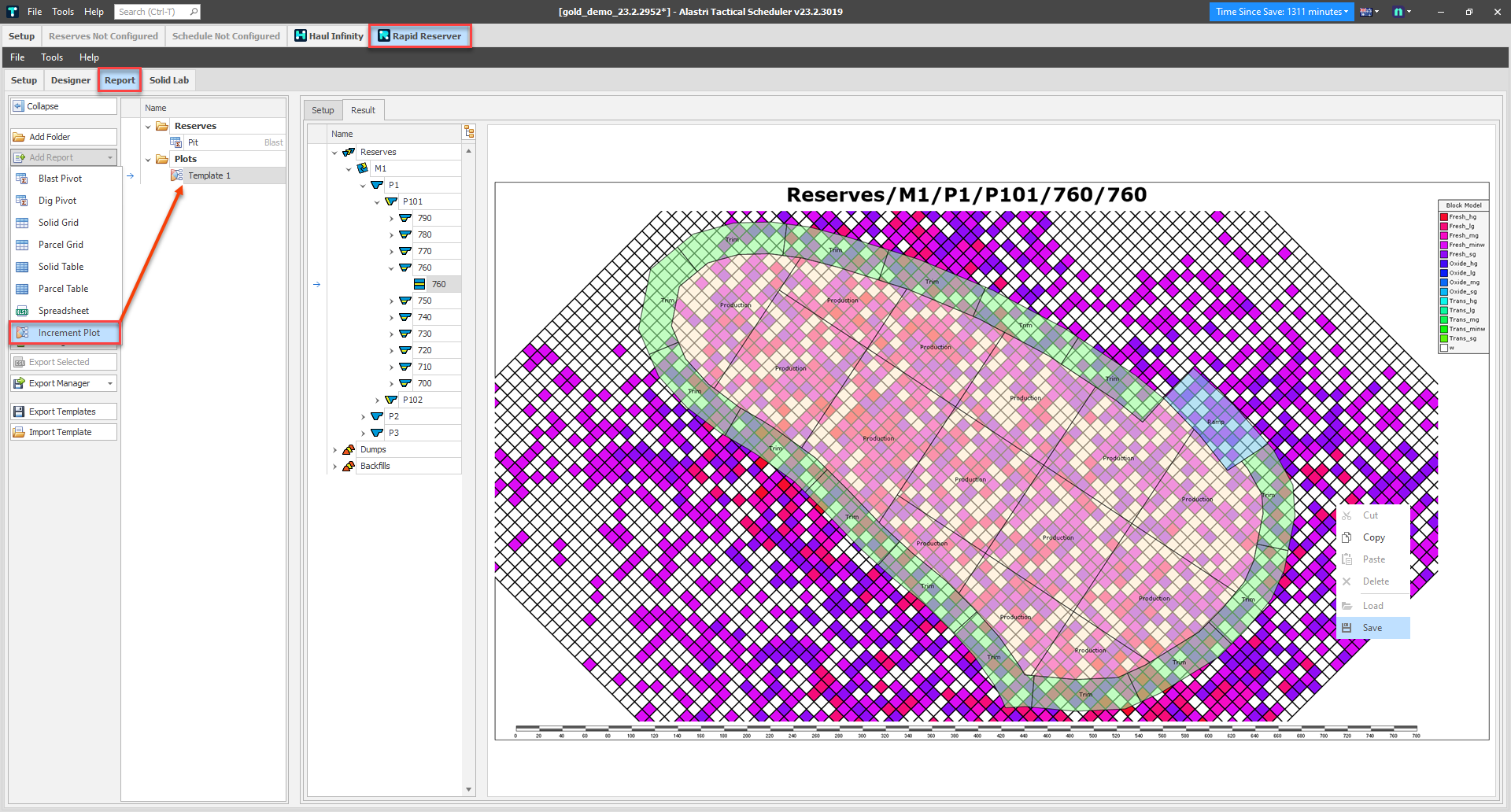
Task: Open the language flag selector
Action: 1369,12
